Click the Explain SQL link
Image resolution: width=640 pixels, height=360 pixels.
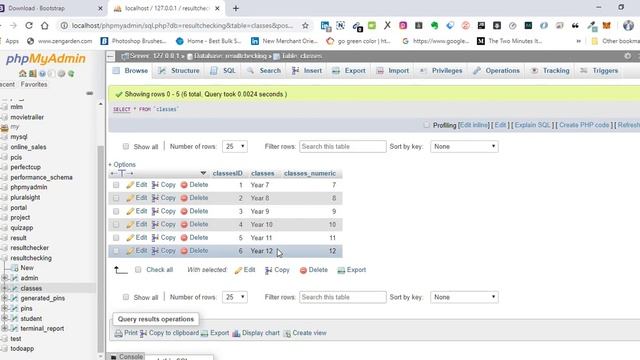[x=532, y=125]
